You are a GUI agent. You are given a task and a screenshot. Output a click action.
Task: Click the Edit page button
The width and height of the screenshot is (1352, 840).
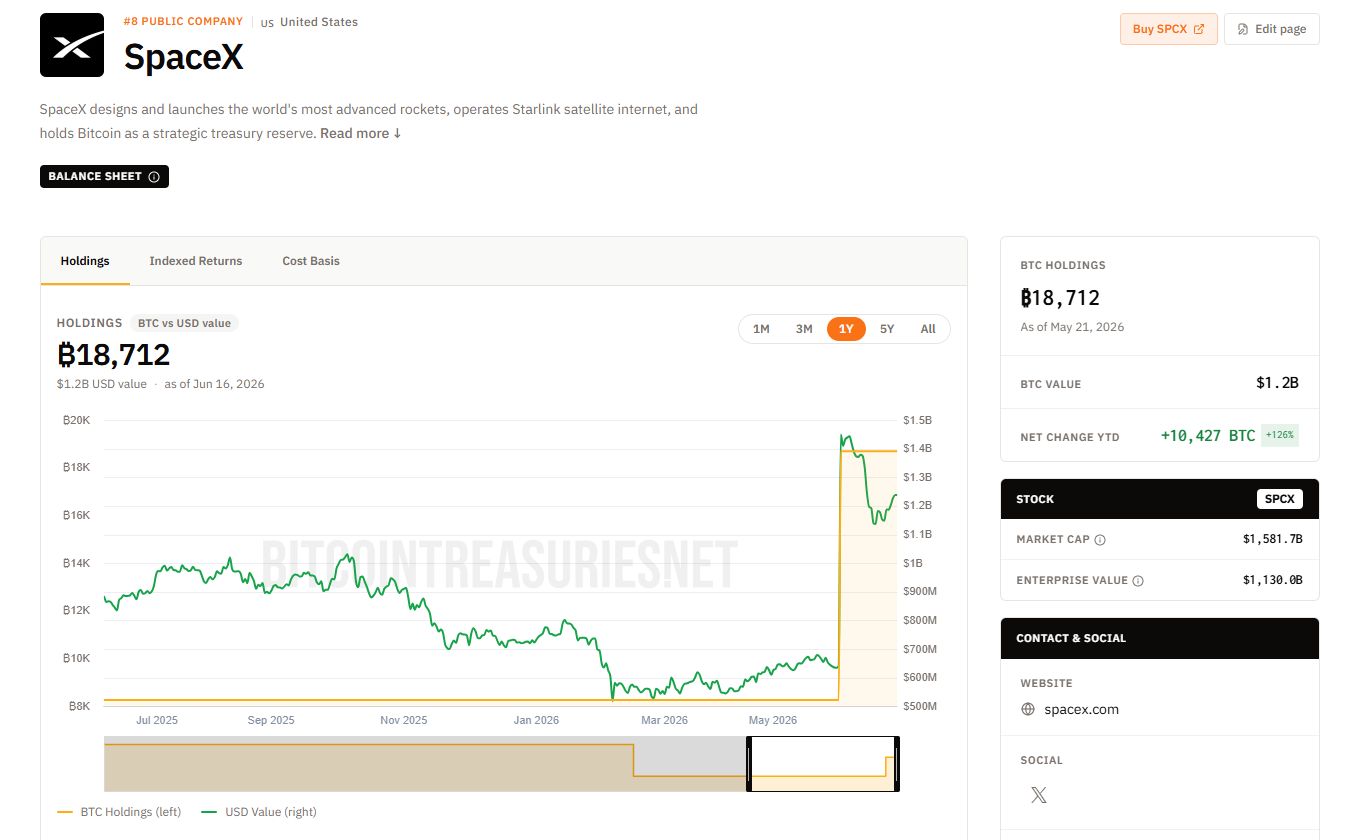point(1272,29)
